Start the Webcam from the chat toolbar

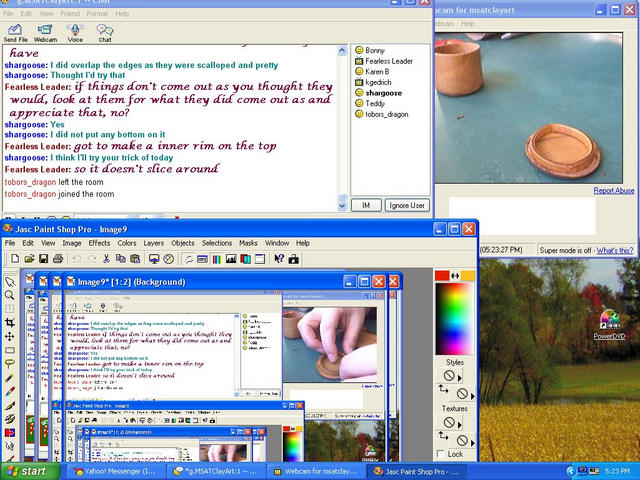45,33
